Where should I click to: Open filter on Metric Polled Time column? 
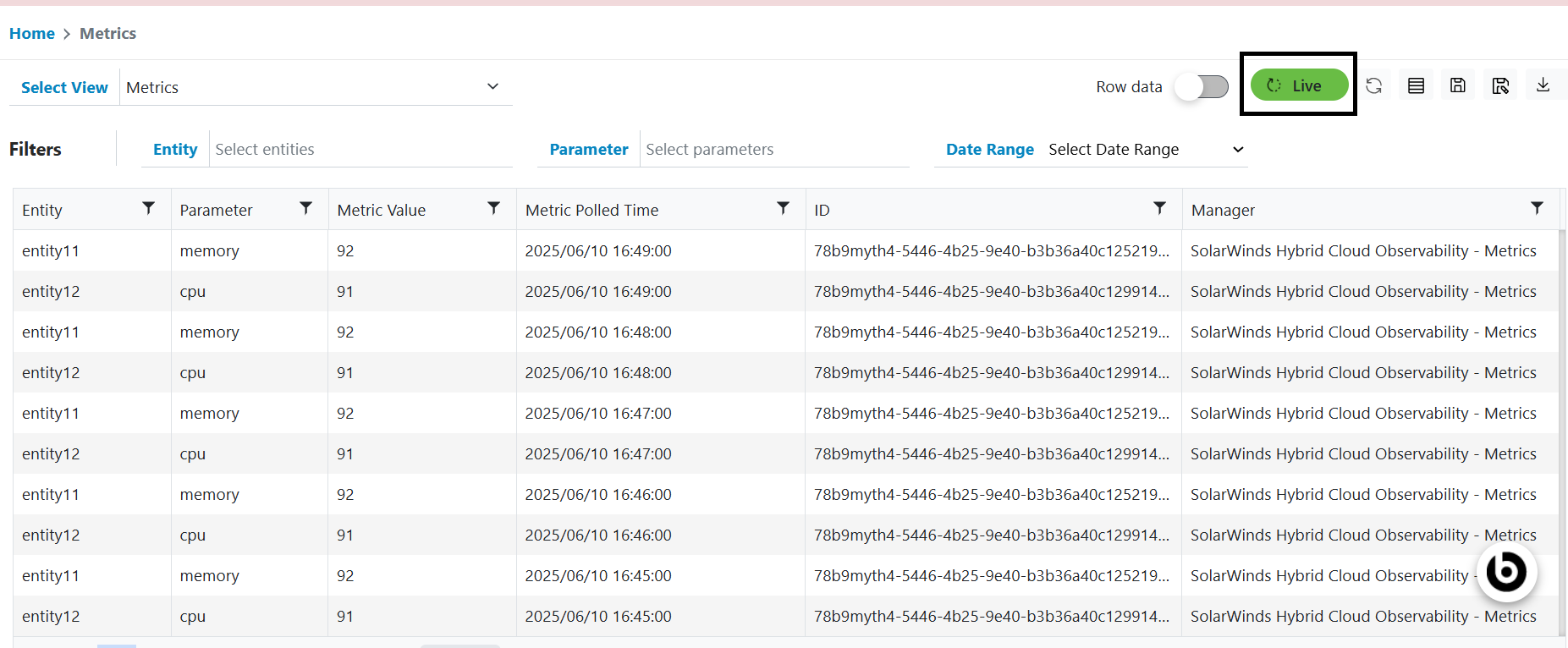pyautogui.click(x=784, y=208)
